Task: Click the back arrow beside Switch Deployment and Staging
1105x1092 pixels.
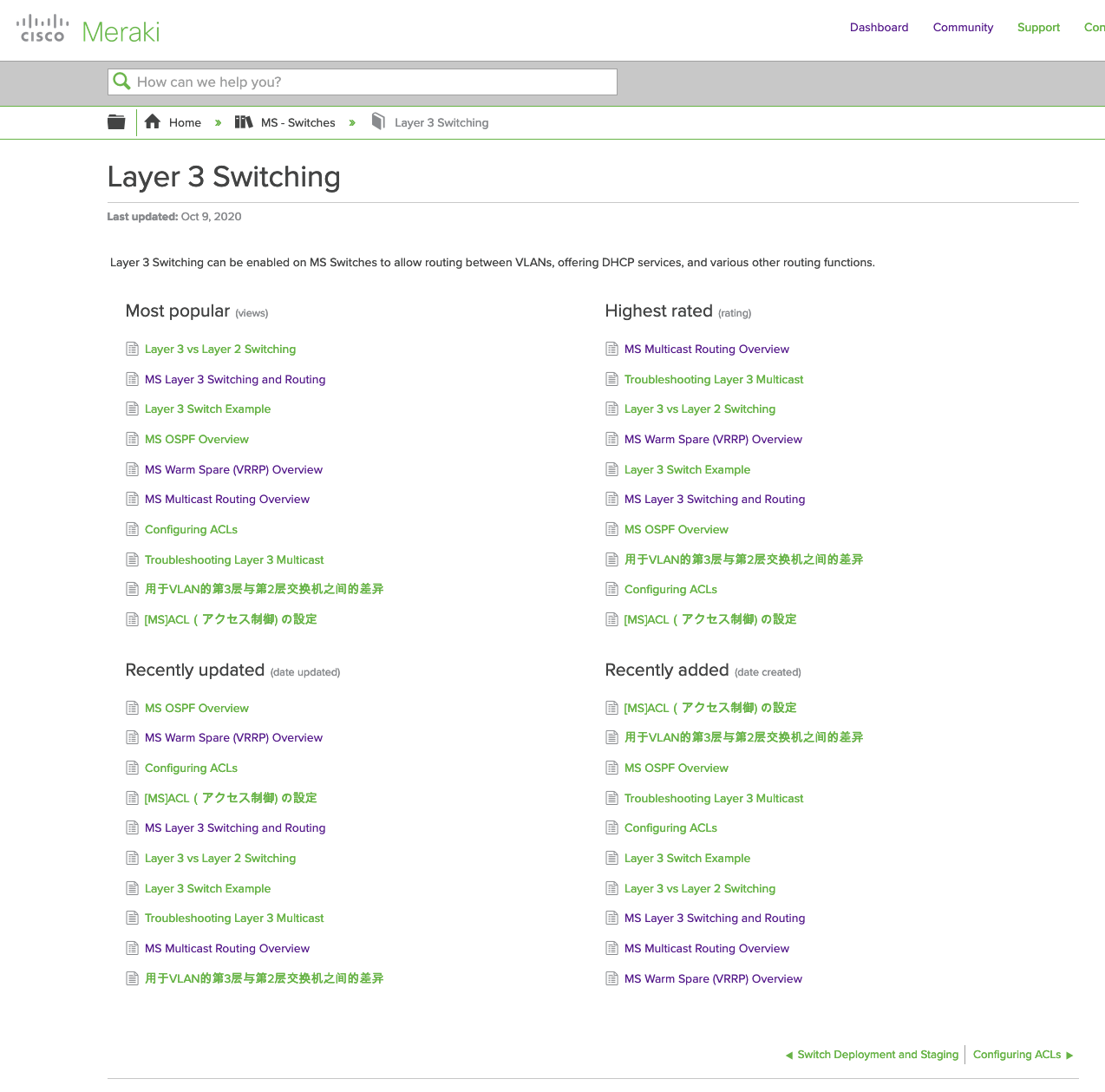Action: tap(788, 1054)
